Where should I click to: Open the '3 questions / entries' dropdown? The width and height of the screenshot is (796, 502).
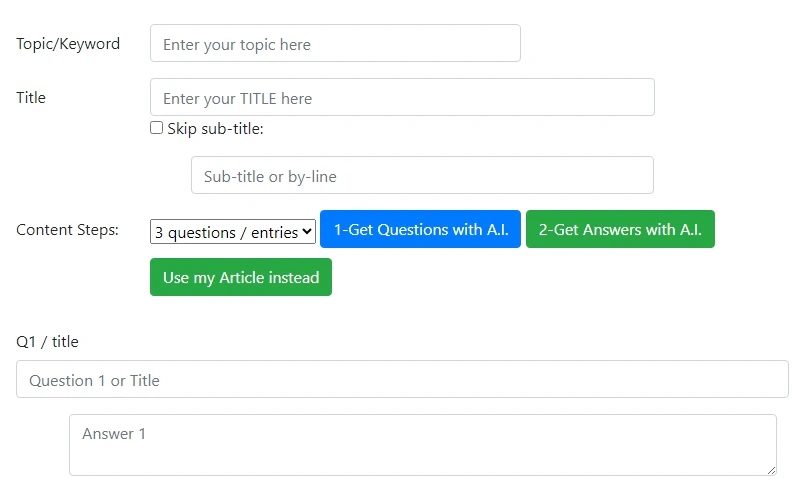(232, 232)
